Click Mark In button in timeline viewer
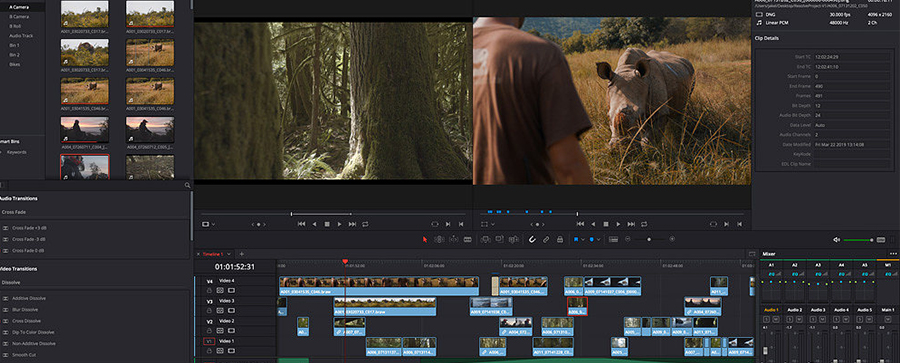The image size is (900, 363). (x=727, y=224)
